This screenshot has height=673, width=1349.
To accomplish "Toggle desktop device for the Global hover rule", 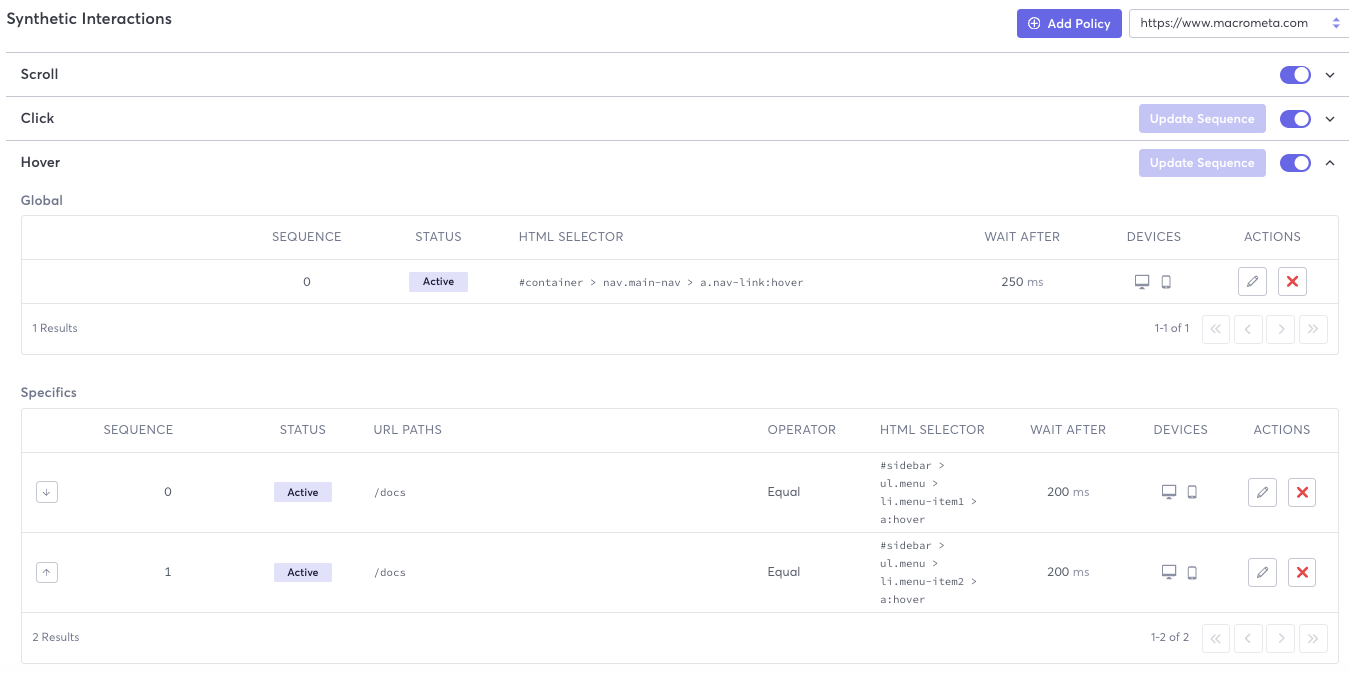I will 1142,281.
